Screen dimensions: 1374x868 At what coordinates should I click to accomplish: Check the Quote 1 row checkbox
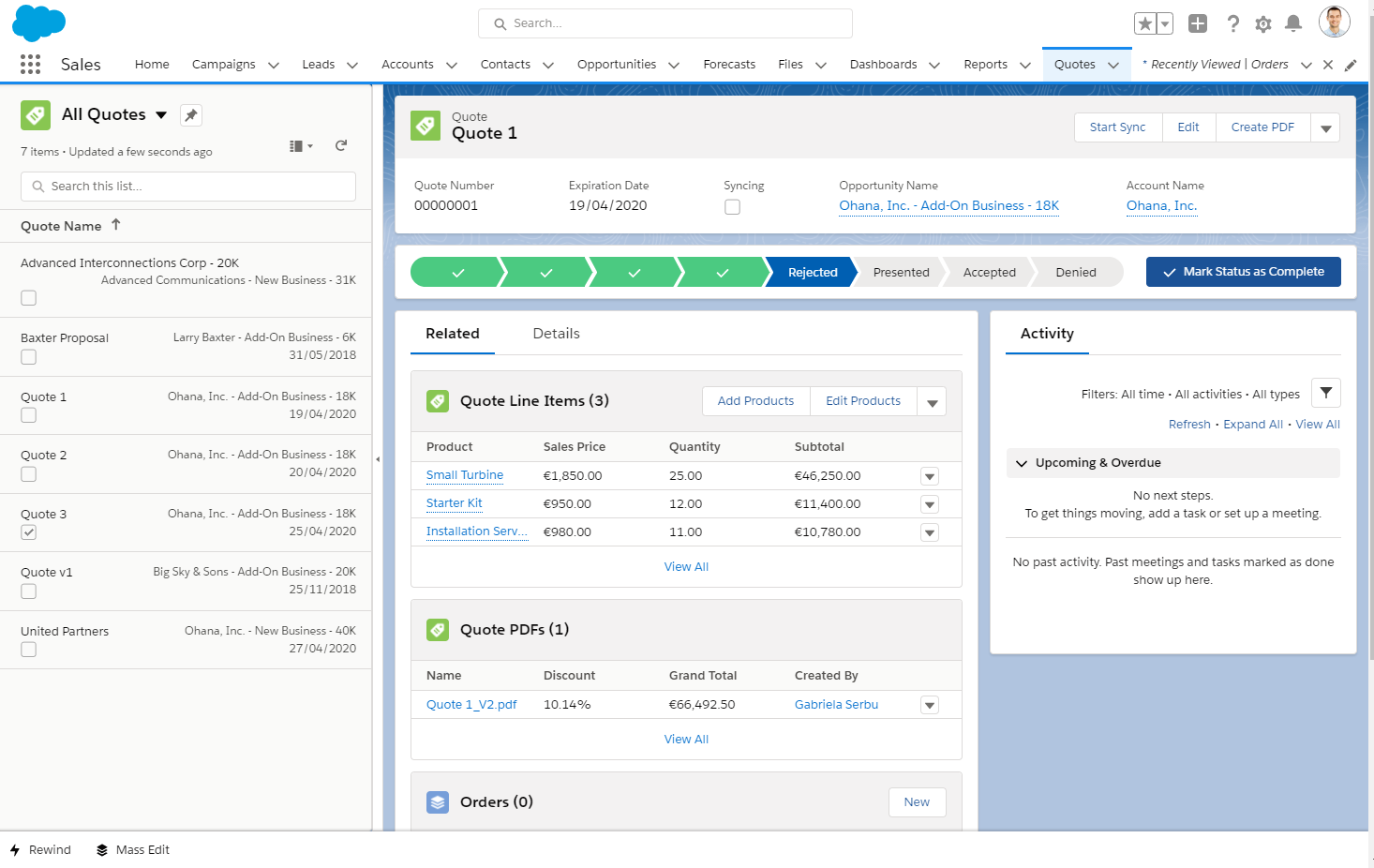click(x=29, y=415)
